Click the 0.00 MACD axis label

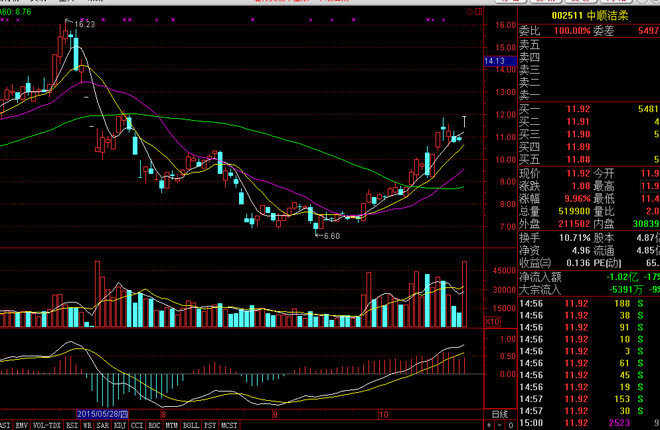508,374
